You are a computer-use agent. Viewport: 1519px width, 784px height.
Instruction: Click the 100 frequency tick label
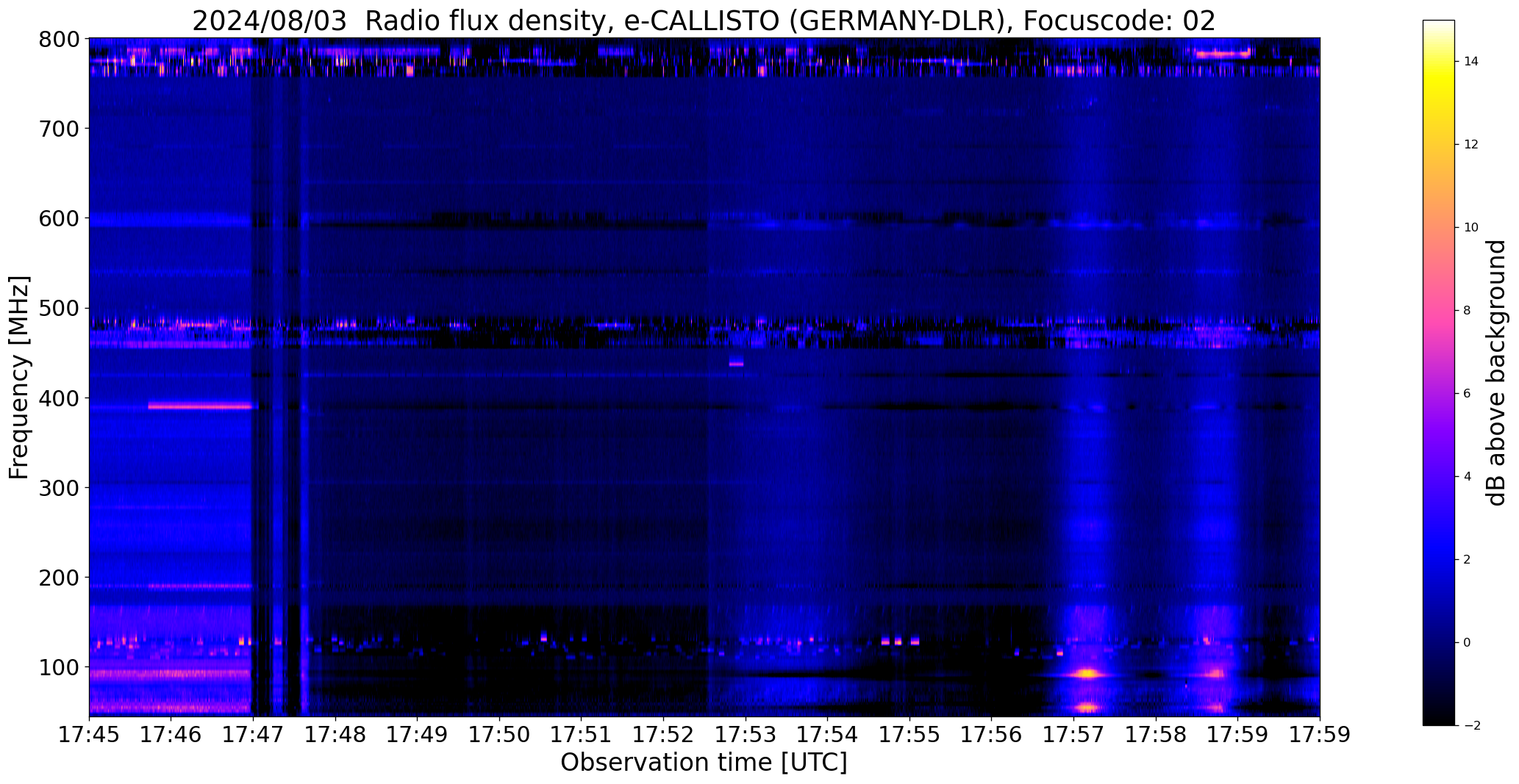pos(58,667)
